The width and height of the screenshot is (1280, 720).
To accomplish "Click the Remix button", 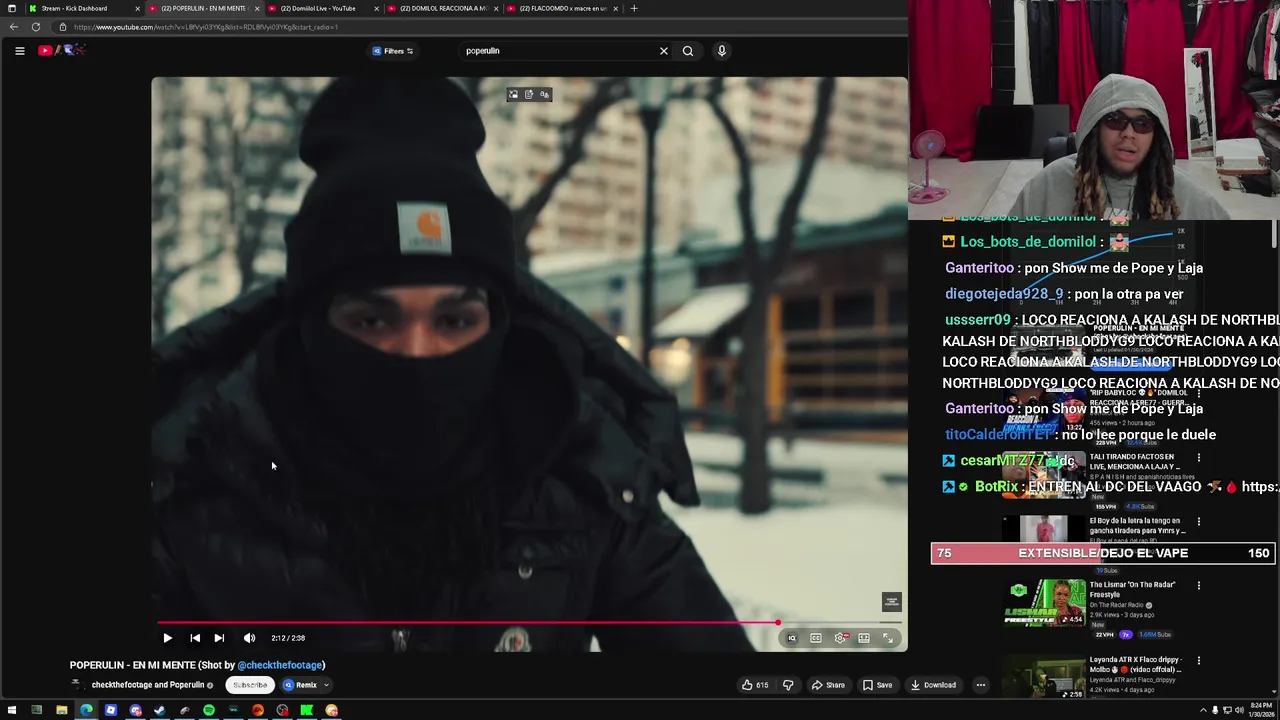I will [300, 685].
